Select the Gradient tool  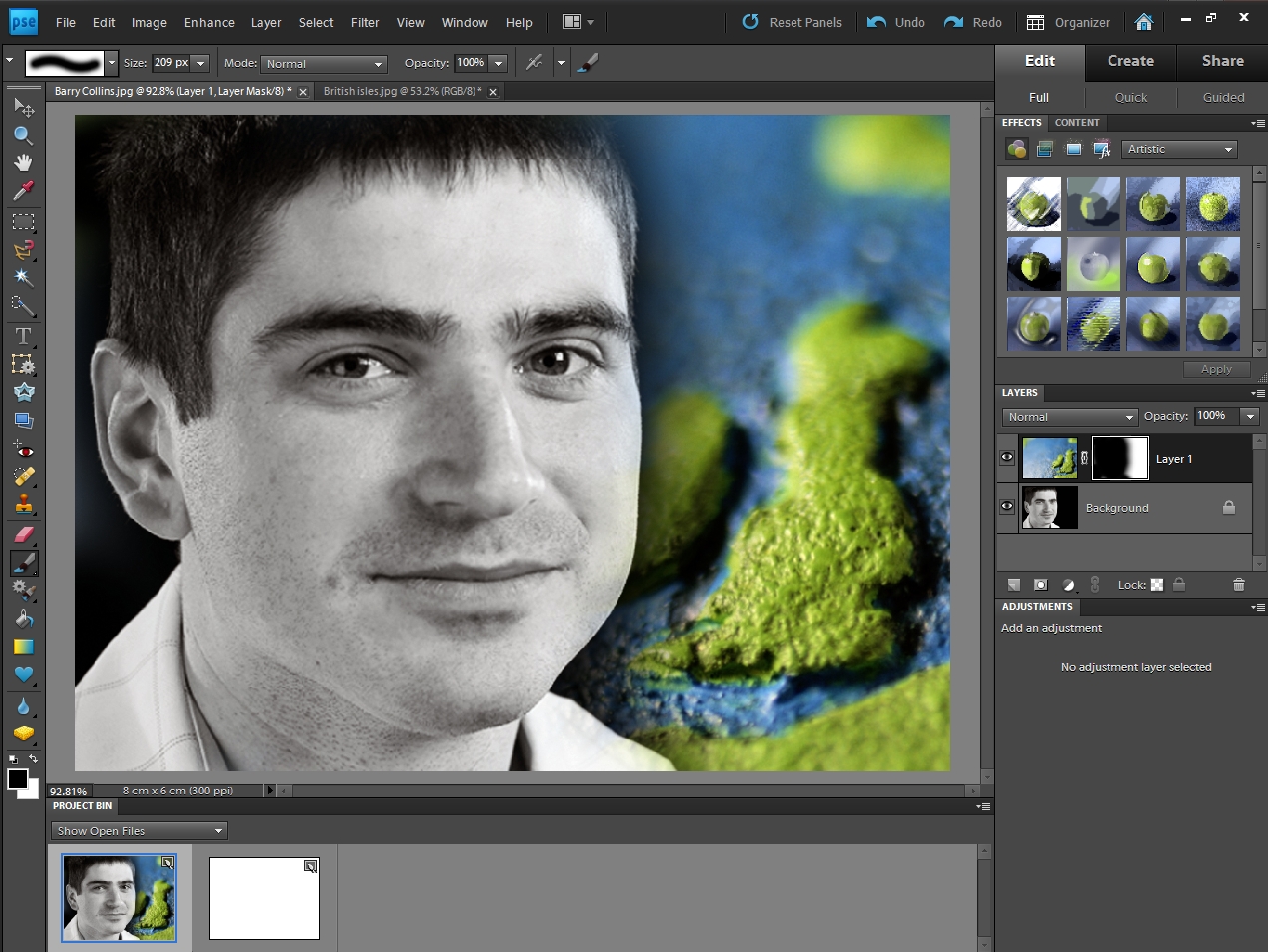[x=23, y=647]
